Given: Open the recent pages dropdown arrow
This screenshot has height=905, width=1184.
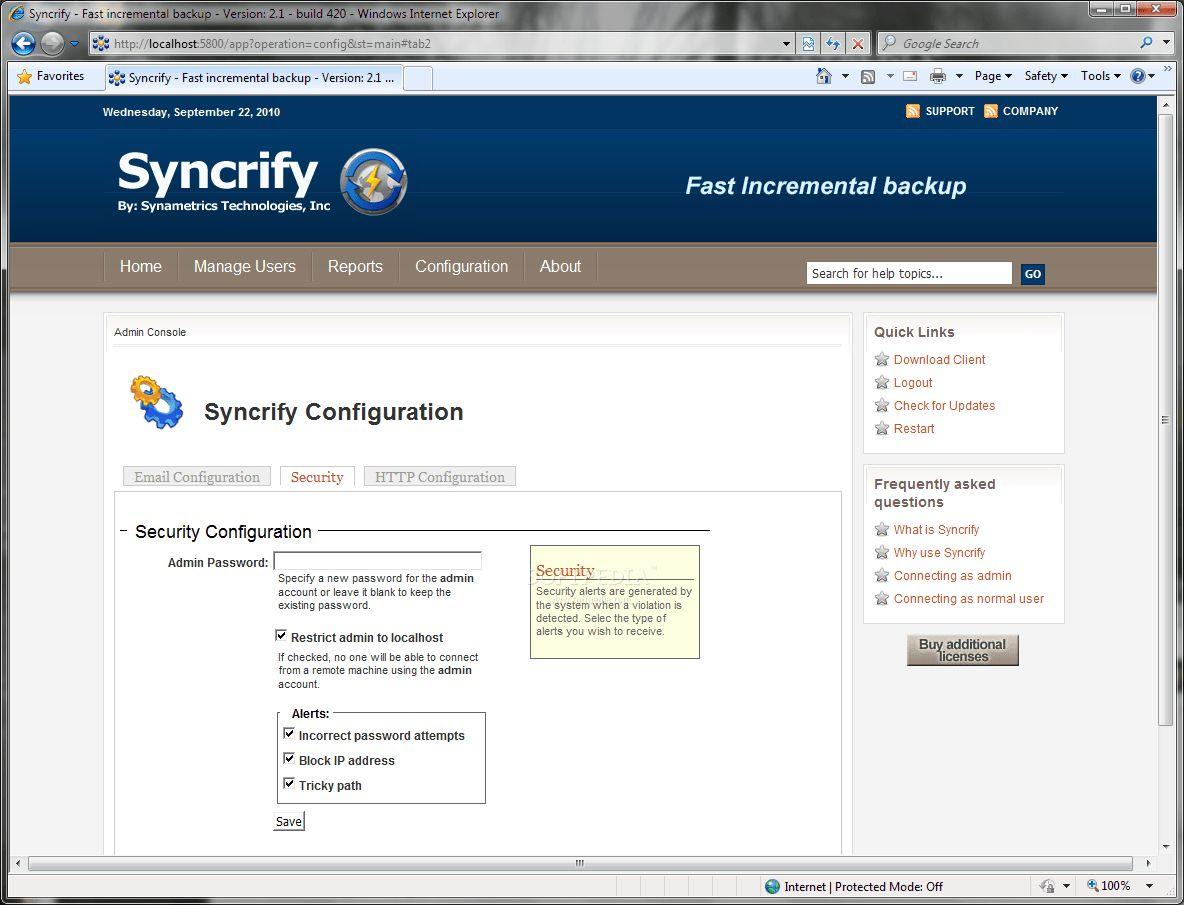Looking at the screenshot, I should click(x=74, y=44).
